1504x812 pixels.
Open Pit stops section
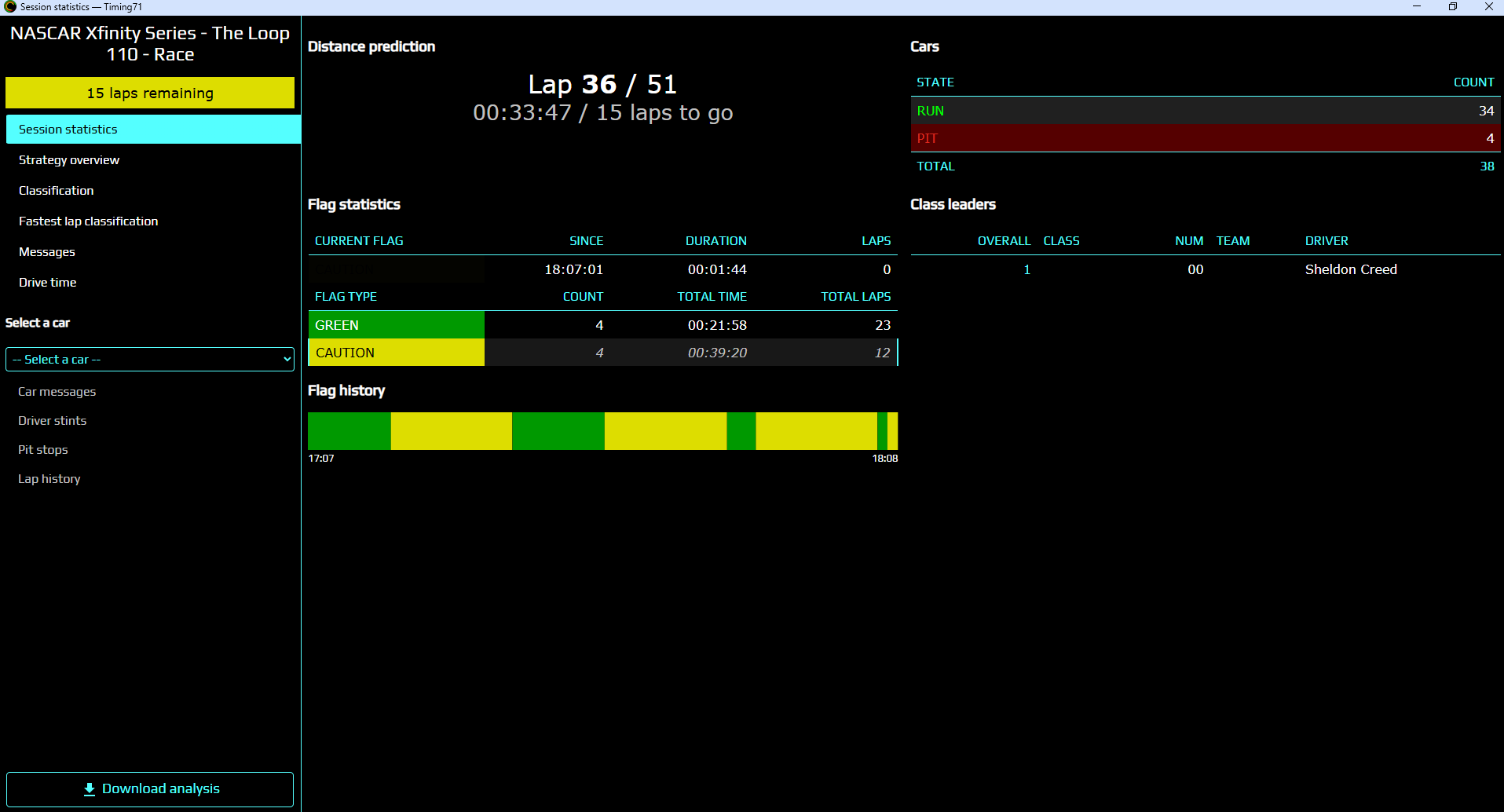(42, 449)
